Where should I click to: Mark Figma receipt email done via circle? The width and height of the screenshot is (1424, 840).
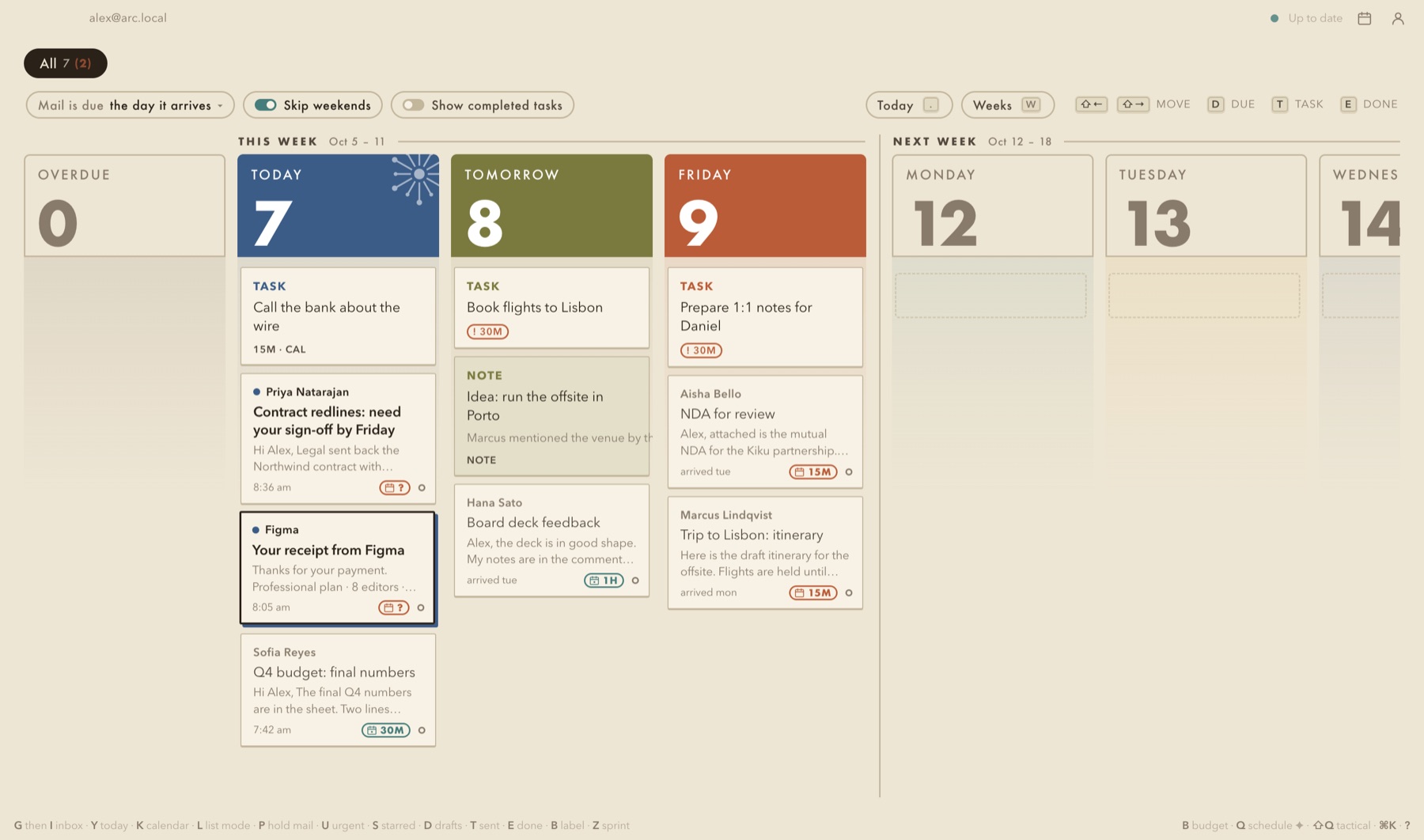click(x=421, y=608)
